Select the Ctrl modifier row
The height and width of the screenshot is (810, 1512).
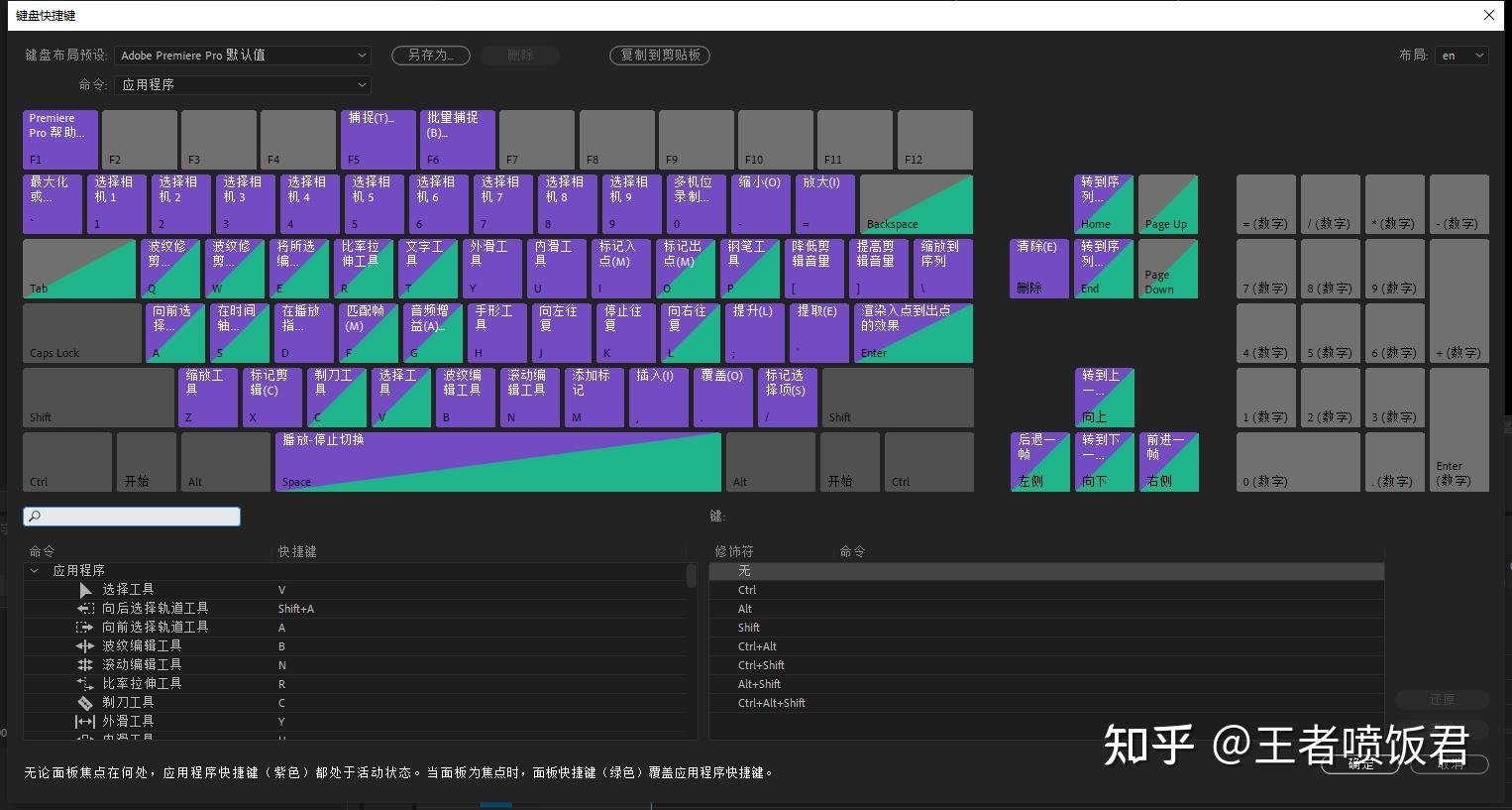click(x=1046, y=590)
